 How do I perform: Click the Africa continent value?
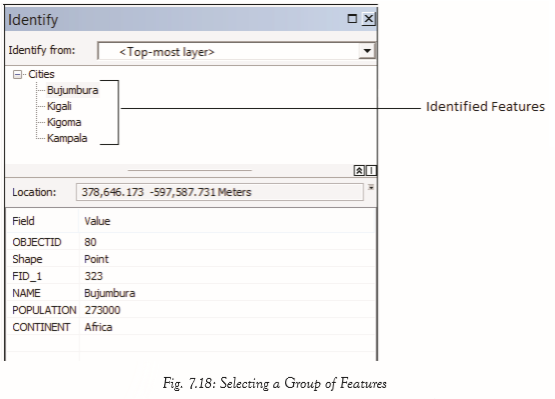98,327
